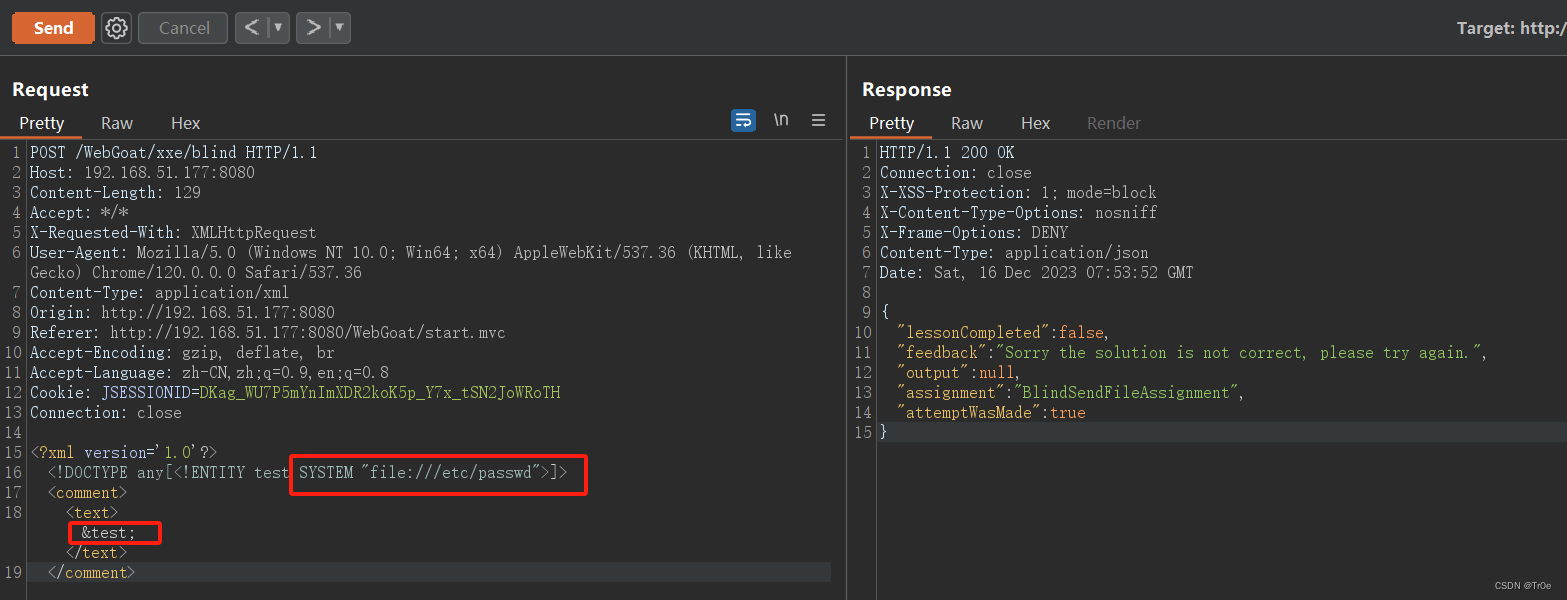Click the Content-Type: application/json response header
This screenshot has height=600, width=1567.
[x=1014, y=253]
